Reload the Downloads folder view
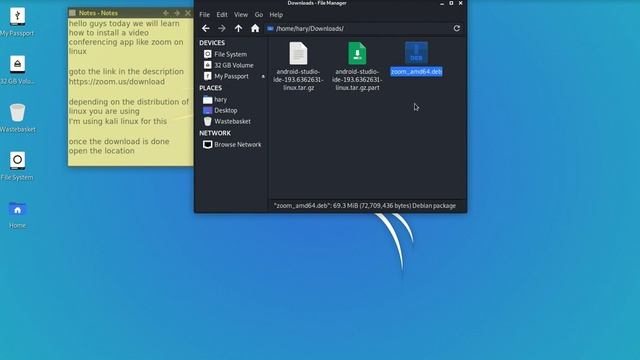This screenshot has width=640, height=360. click(457, 28)
